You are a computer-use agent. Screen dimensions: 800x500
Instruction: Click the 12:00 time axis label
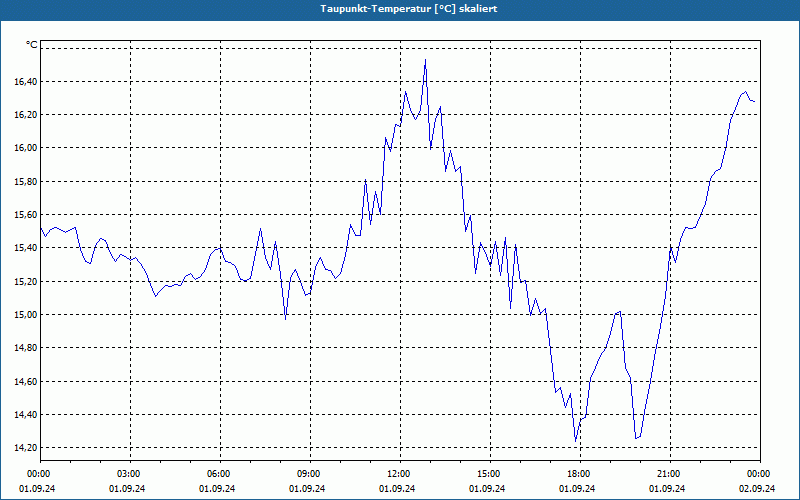tap(399, 473)
